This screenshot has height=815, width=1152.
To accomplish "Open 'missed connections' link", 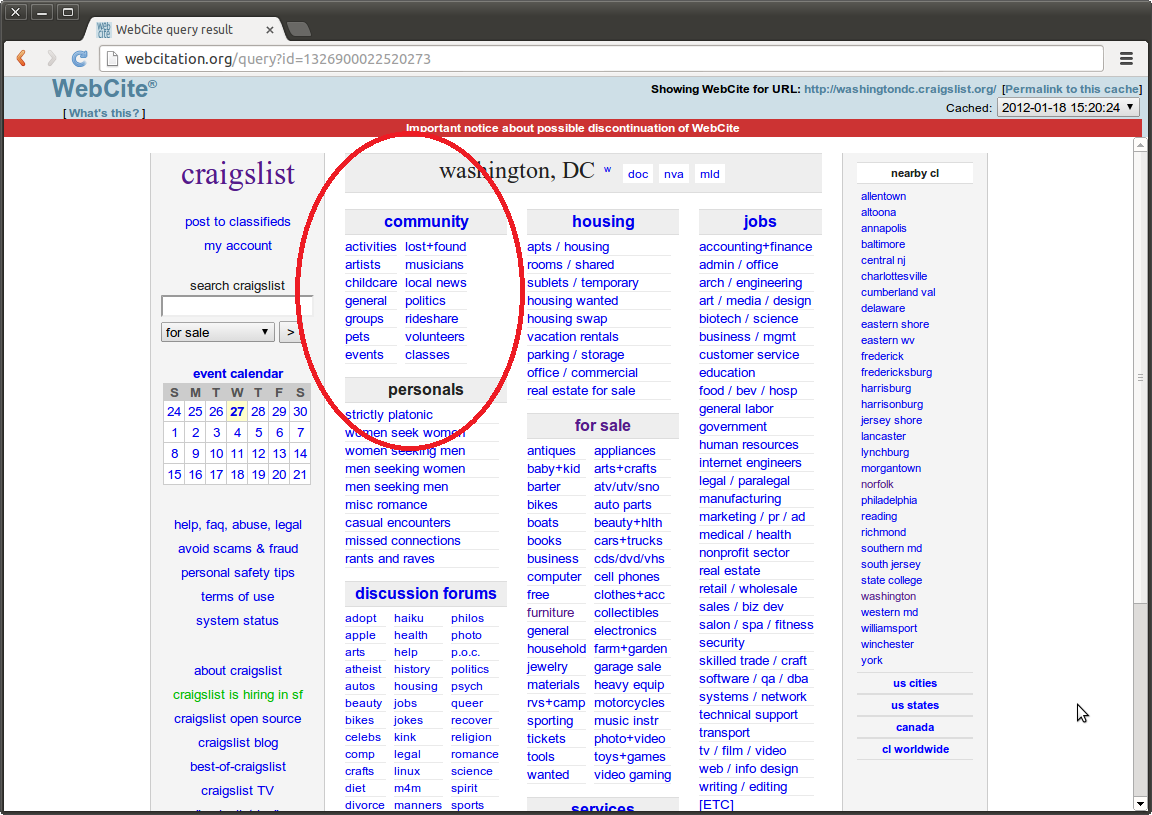I will (x=403, y=540).
